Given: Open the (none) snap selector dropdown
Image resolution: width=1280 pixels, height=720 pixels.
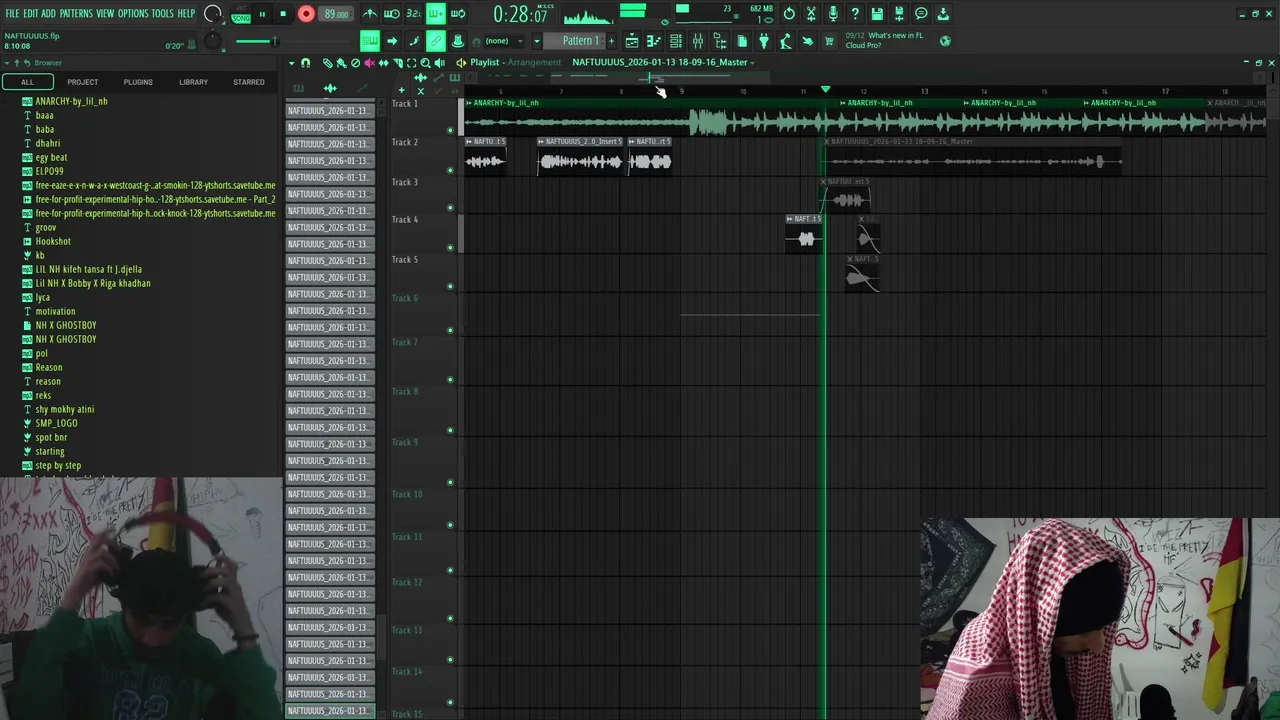Looking at the screenshot, I should pos(504,41).
